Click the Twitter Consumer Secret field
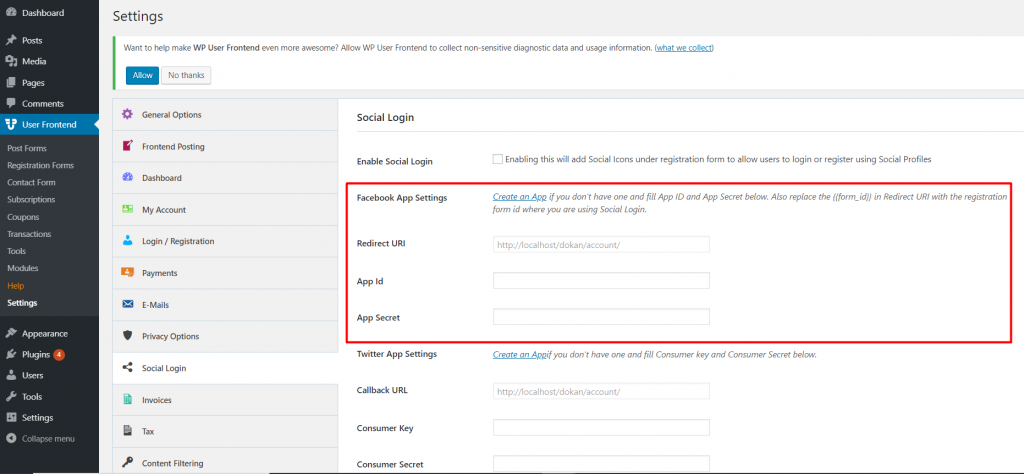Image resolution: width=1024 pixels, height=474 pixels. pos(601,464)
